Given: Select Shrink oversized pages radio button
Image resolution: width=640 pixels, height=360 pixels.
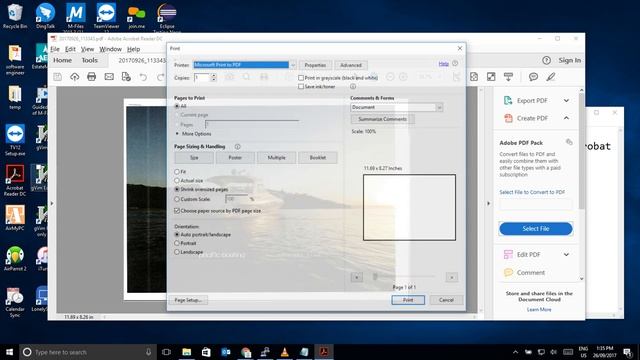Looking at the screenshot, I should [x=177, y=189].
